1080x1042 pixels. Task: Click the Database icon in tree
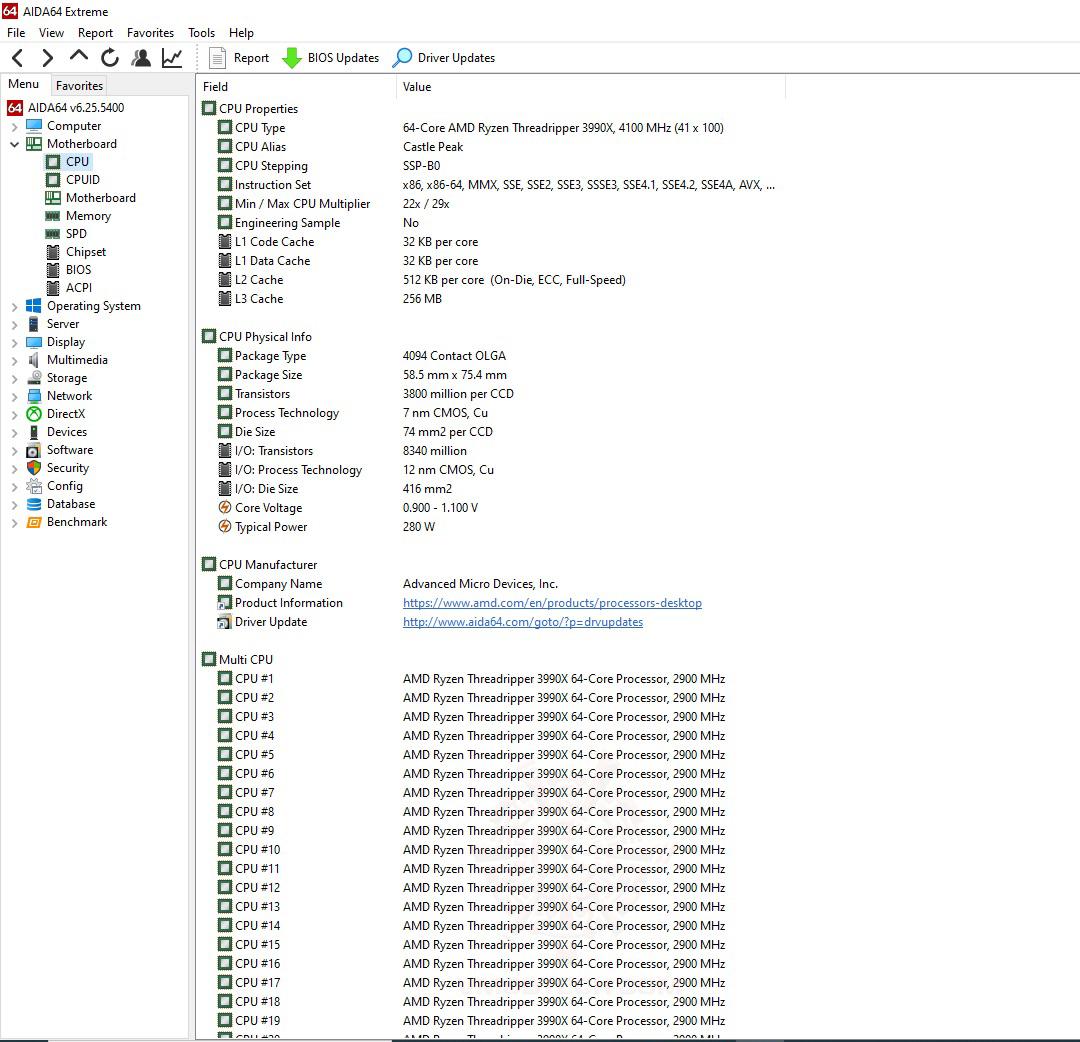34,503
